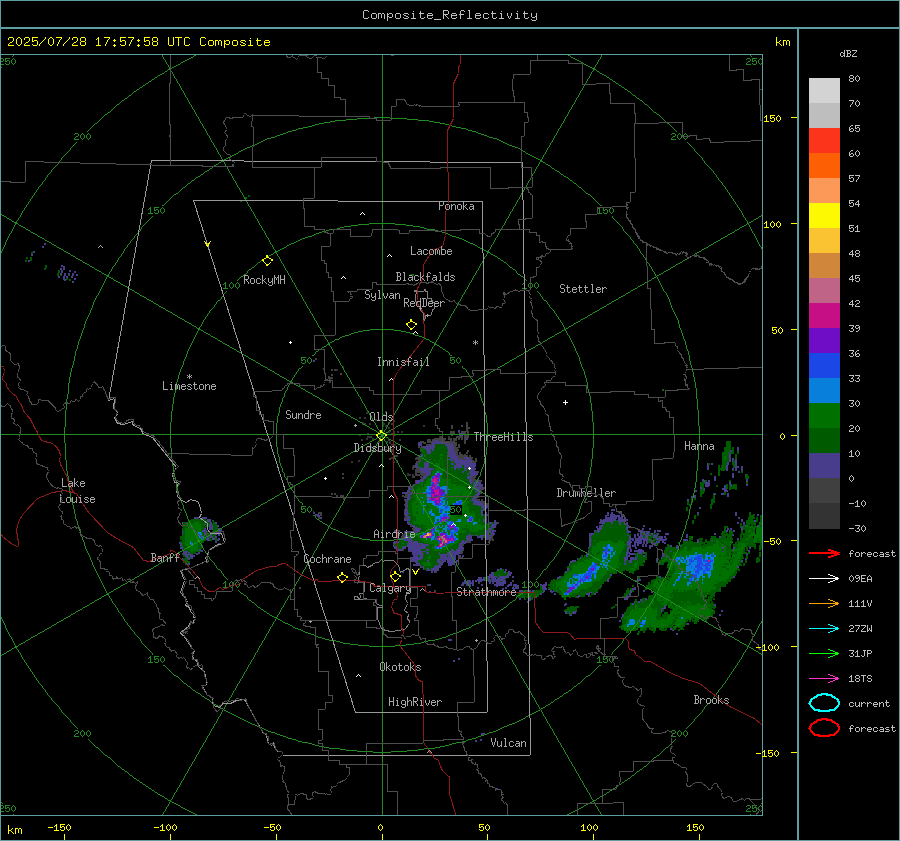The image size is (900, 841).
Task: Select the light gray 70 dBZ swatch
Action: (x=824, y=91)
